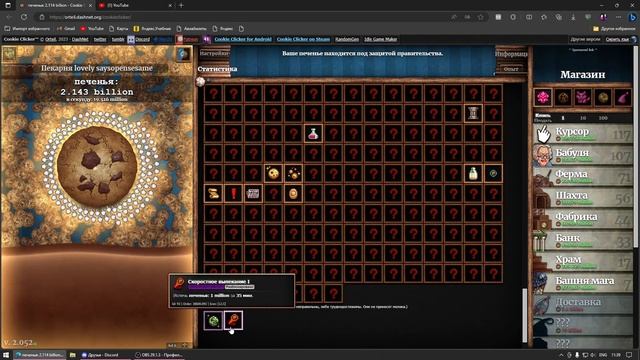
Task: Select the typewriter achievement icon
Action: [253, 193]
